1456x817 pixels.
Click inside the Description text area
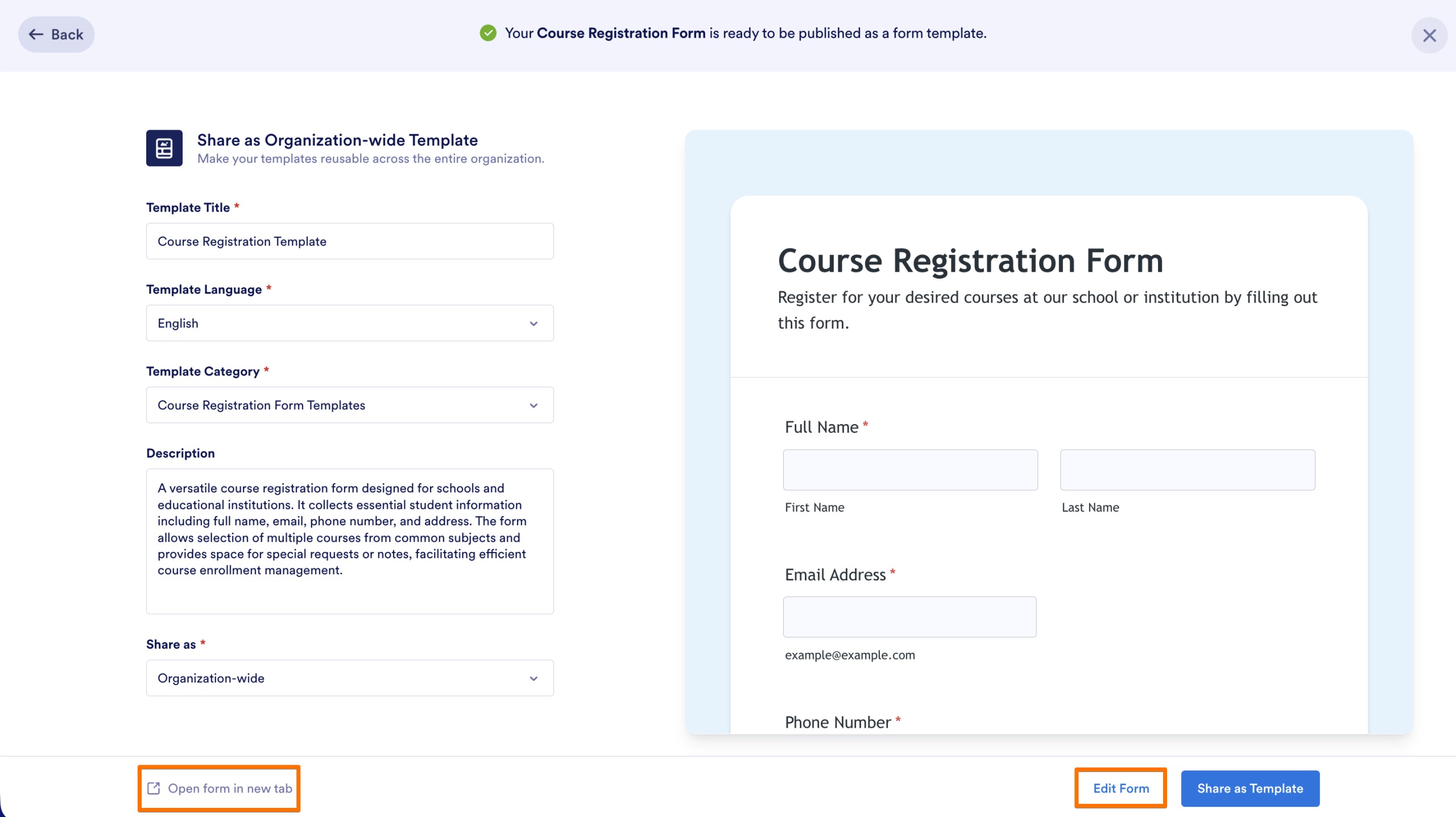click(349, 540)
